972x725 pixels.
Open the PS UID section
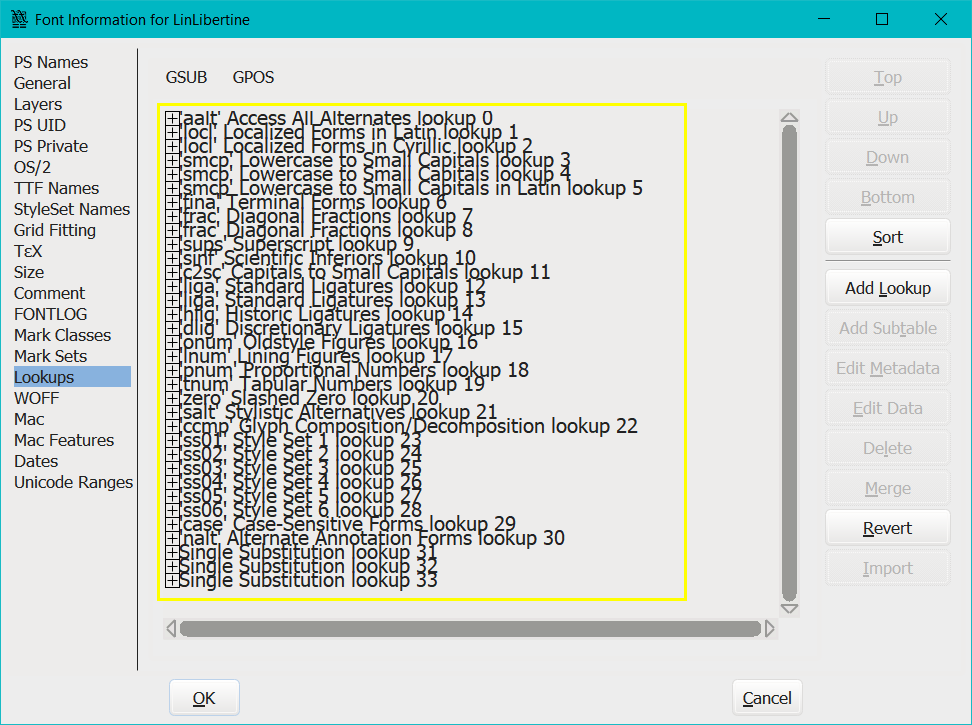40,125
